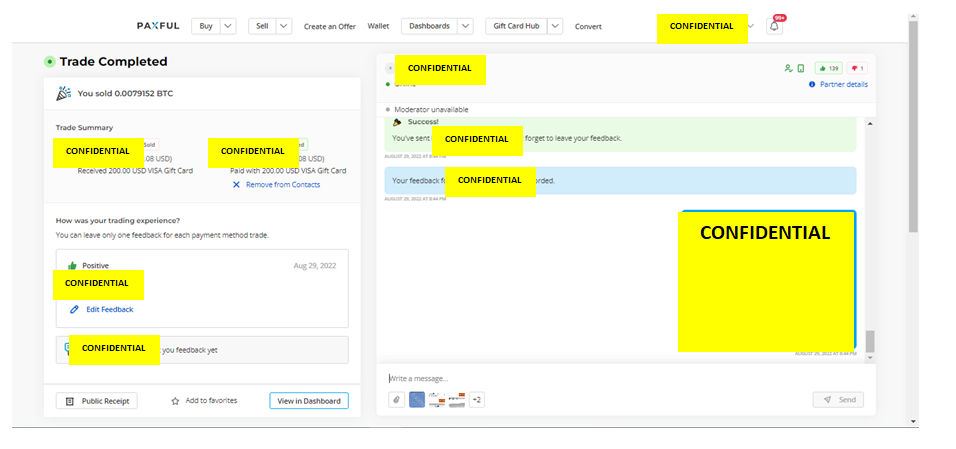Open Partner details link
This screenshot has height=449, width=956.
tap(844, 84)
